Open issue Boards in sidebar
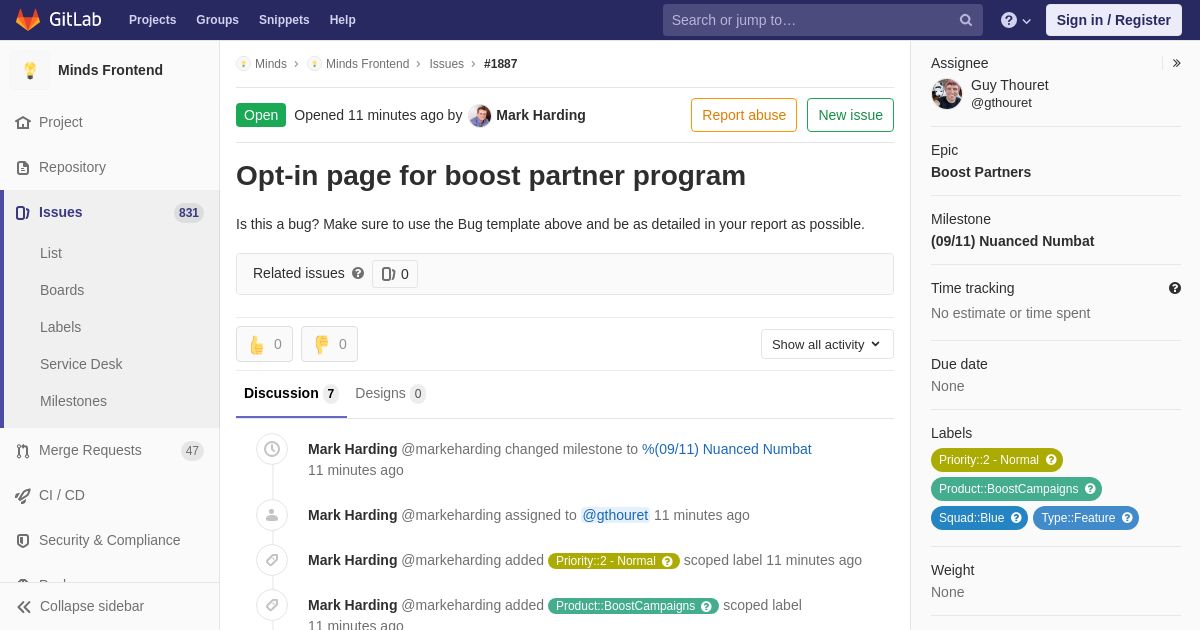 (x=62, y=290)
